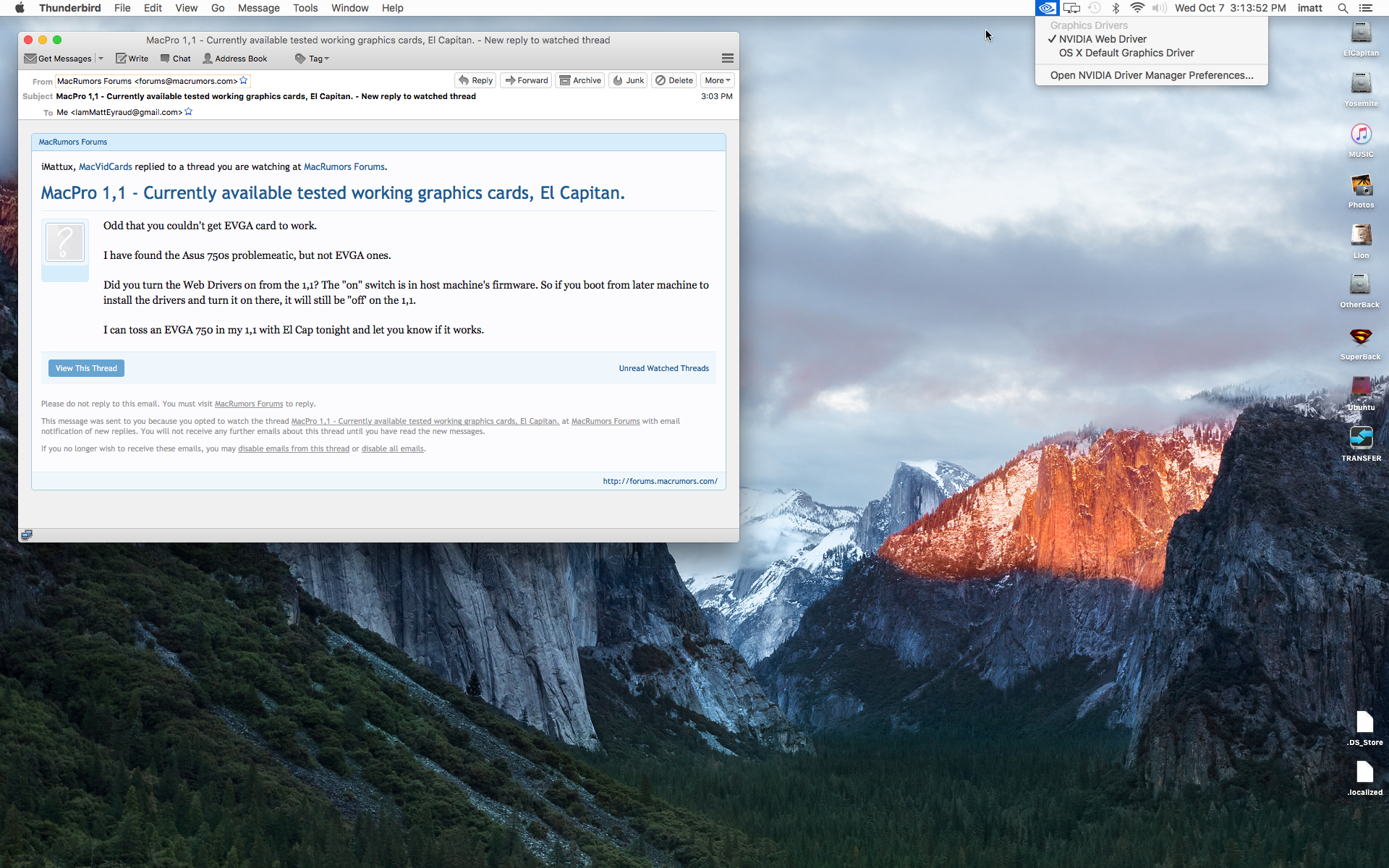This screenshot has height=868, width=1389.
Task: Click Unread Watched Threads link
Action: pyautogui.click(x=664, y=367)
